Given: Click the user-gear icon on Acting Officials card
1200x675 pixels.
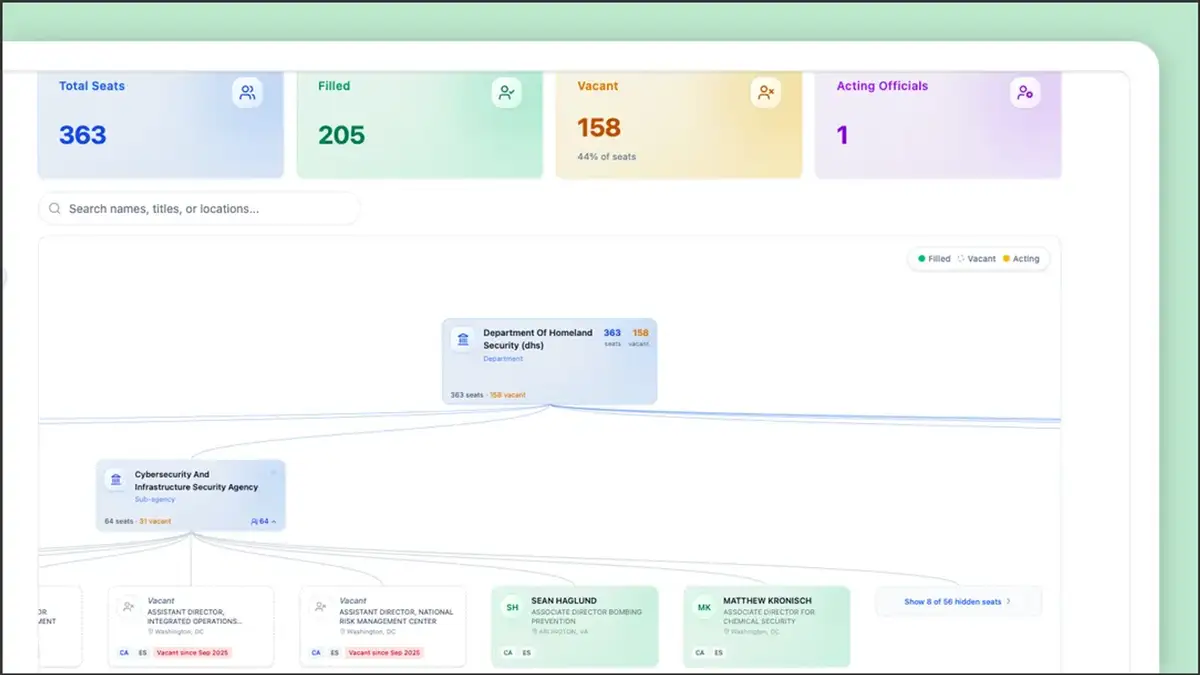Looking at the screenshot, I should click(x=1025, y=93).
